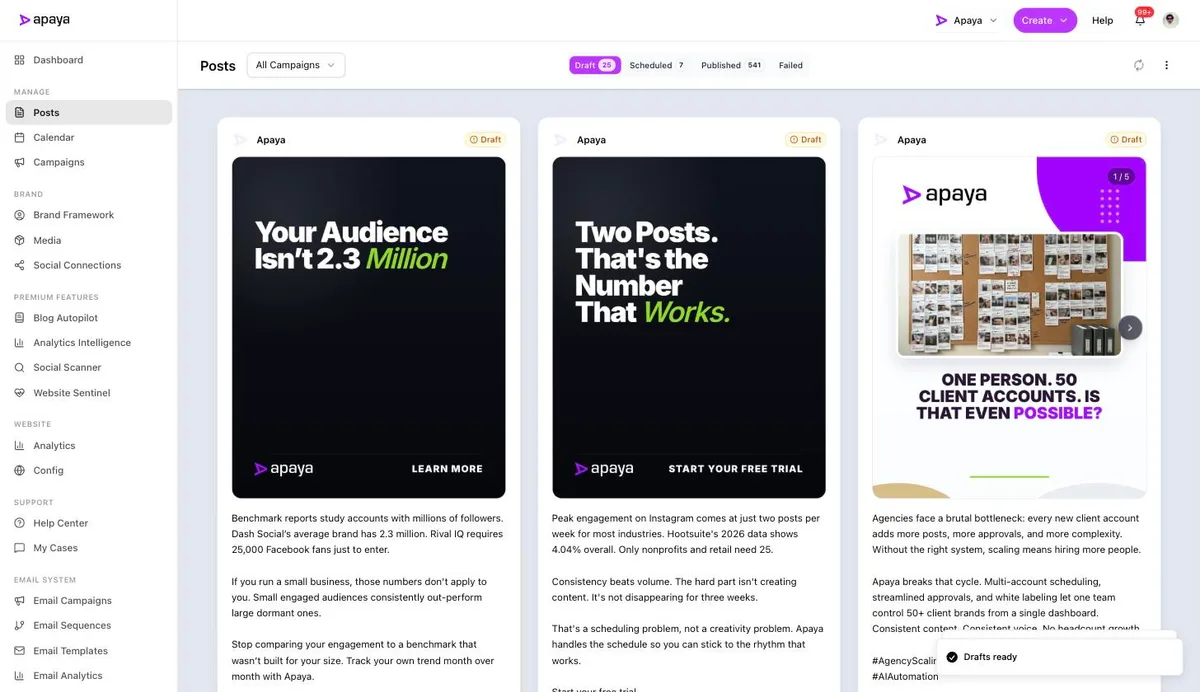1200x692 pixels.
Task: Expand the Apaya workspace selector
Action: (x=966, y=20)
